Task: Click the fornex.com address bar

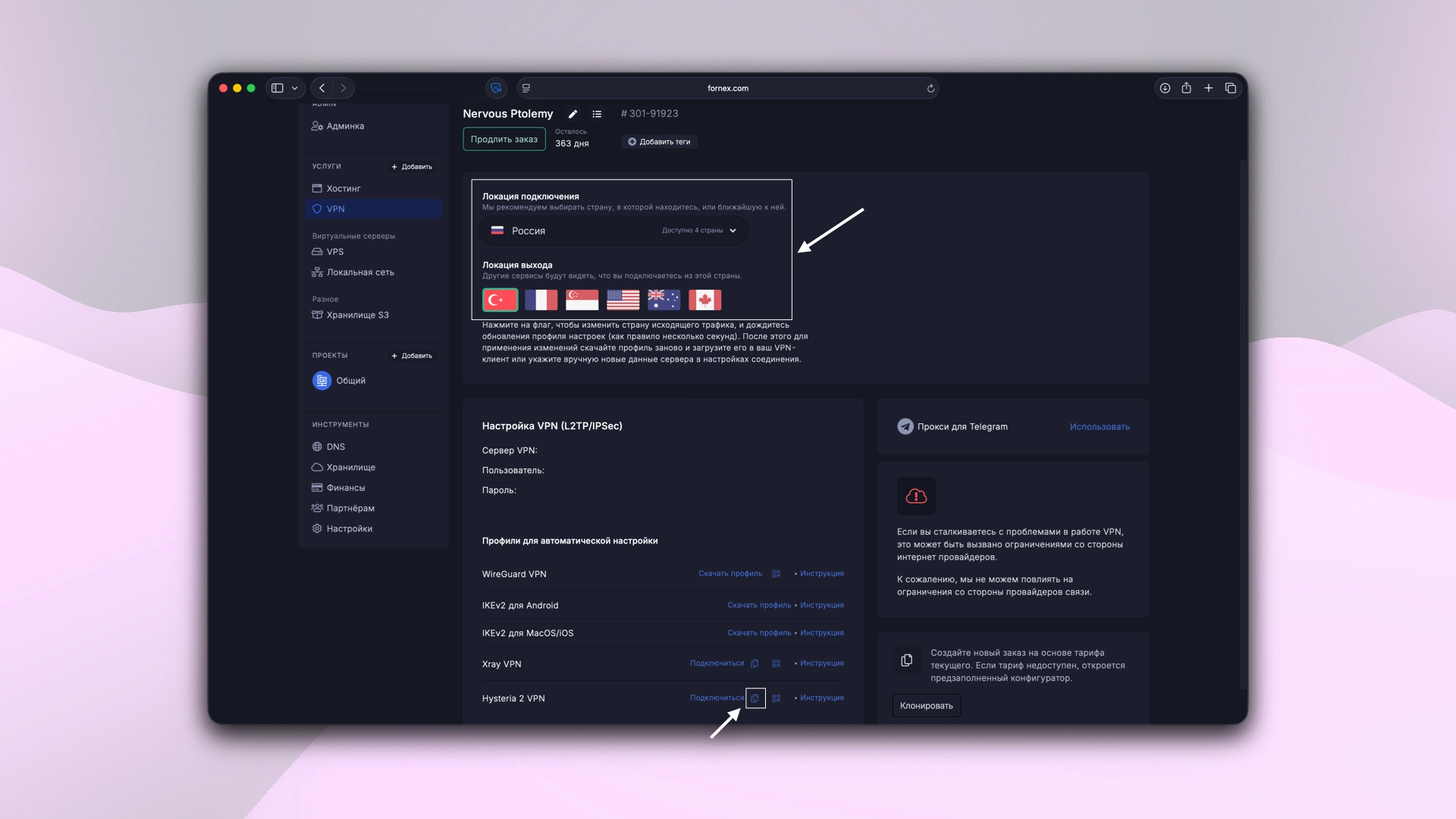Action: [726, 88]
